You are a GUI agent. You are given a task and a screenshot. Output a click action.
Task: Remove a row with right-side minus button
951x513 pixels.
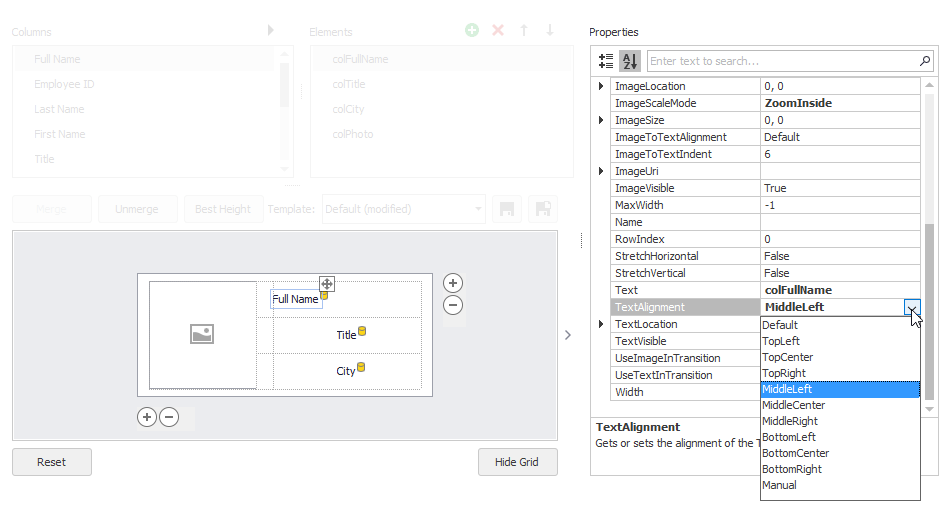453,305
